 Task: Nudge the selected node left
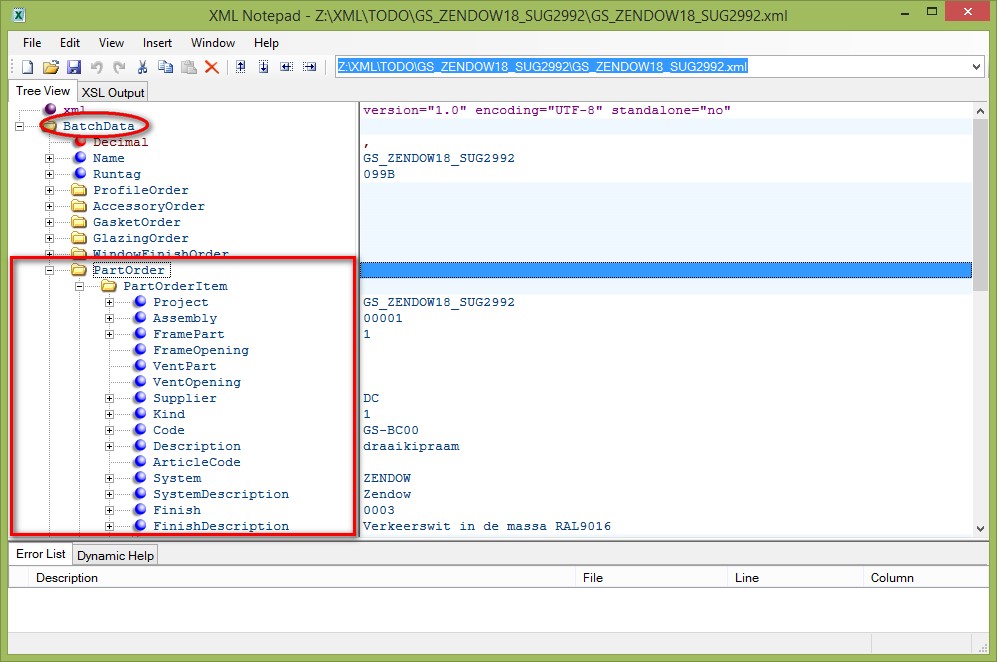[287, 67]
